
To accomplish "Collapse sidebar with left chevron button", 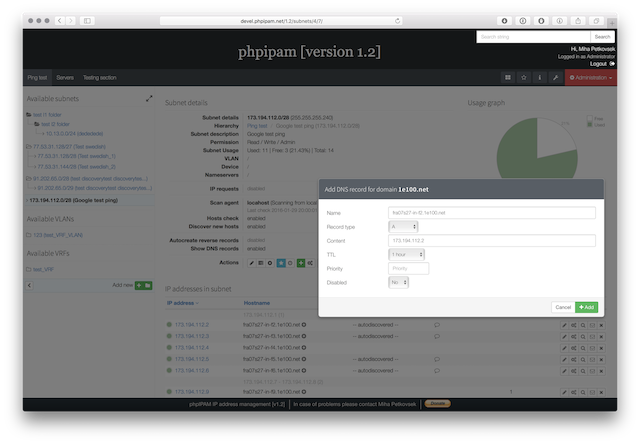I will [x=29, y=285].
